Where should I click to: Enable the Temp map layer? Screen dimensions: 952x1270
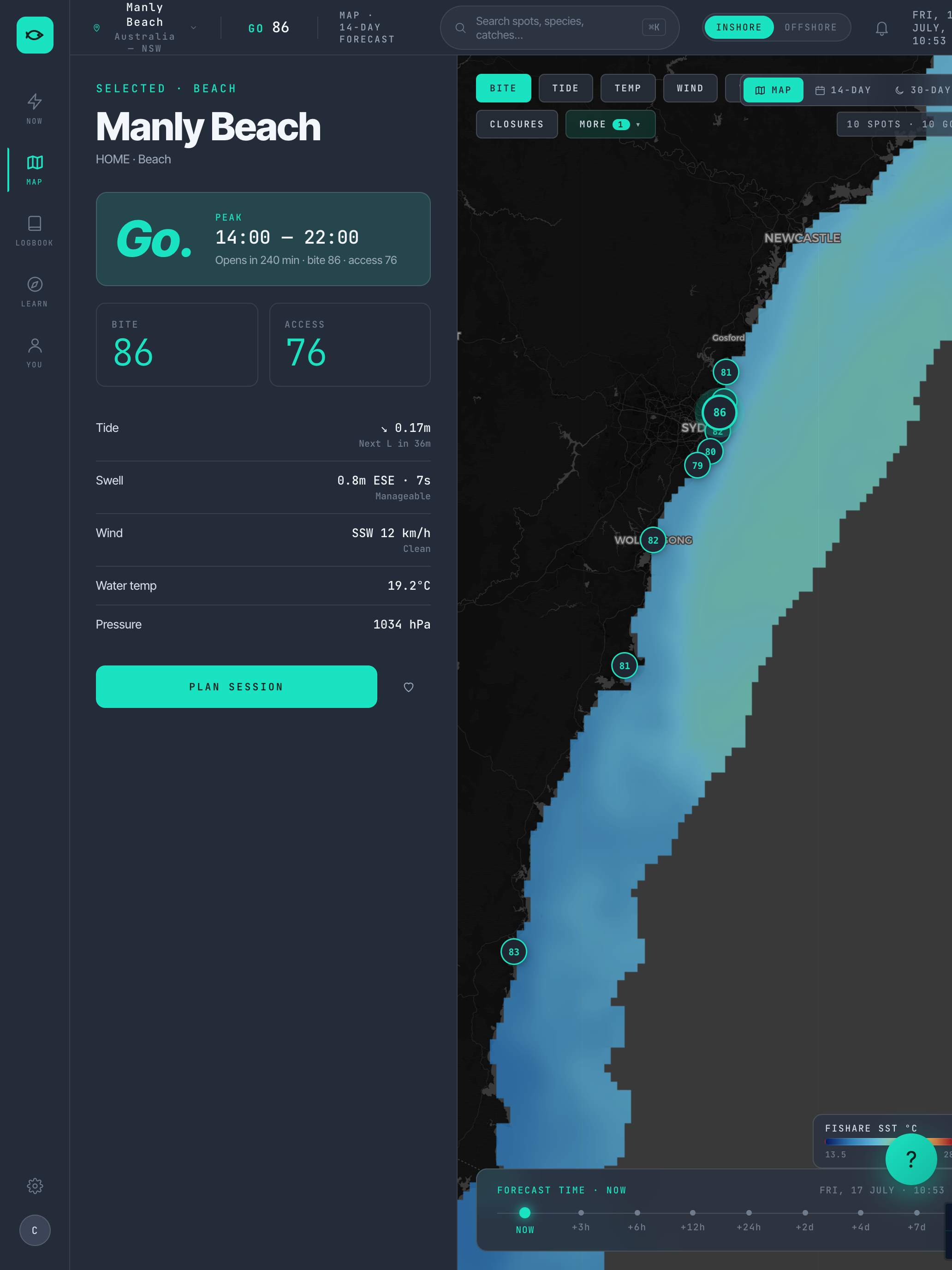point(628,88)
